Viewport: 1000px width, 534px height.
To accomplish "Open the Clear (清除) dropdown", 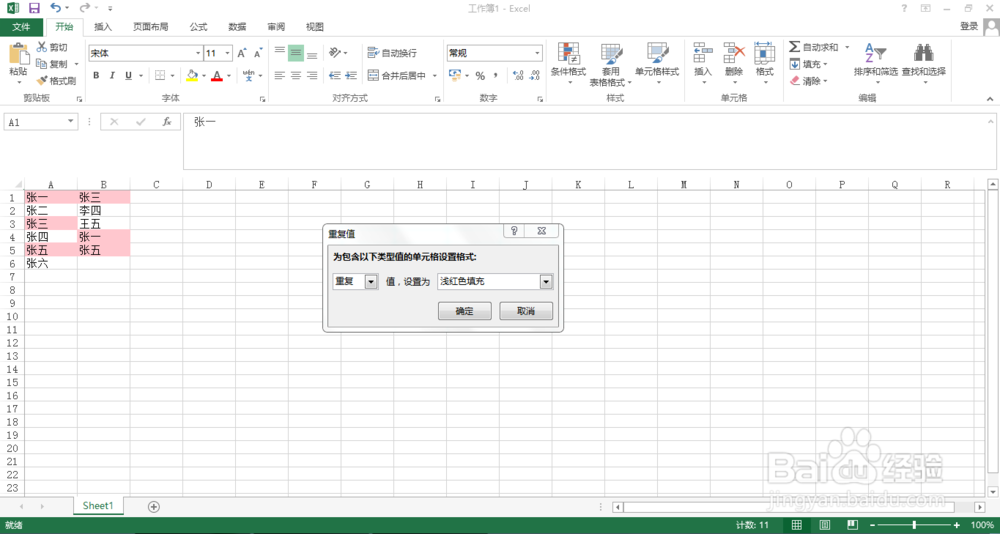I will point(808,81).
